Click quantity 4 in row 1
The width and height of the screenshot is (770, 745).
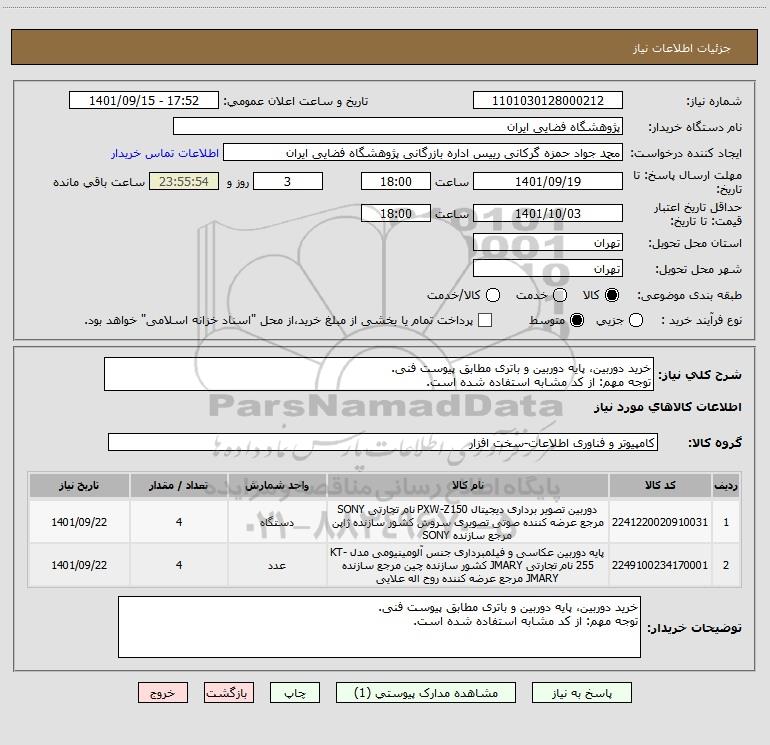[x=179, y=522]
